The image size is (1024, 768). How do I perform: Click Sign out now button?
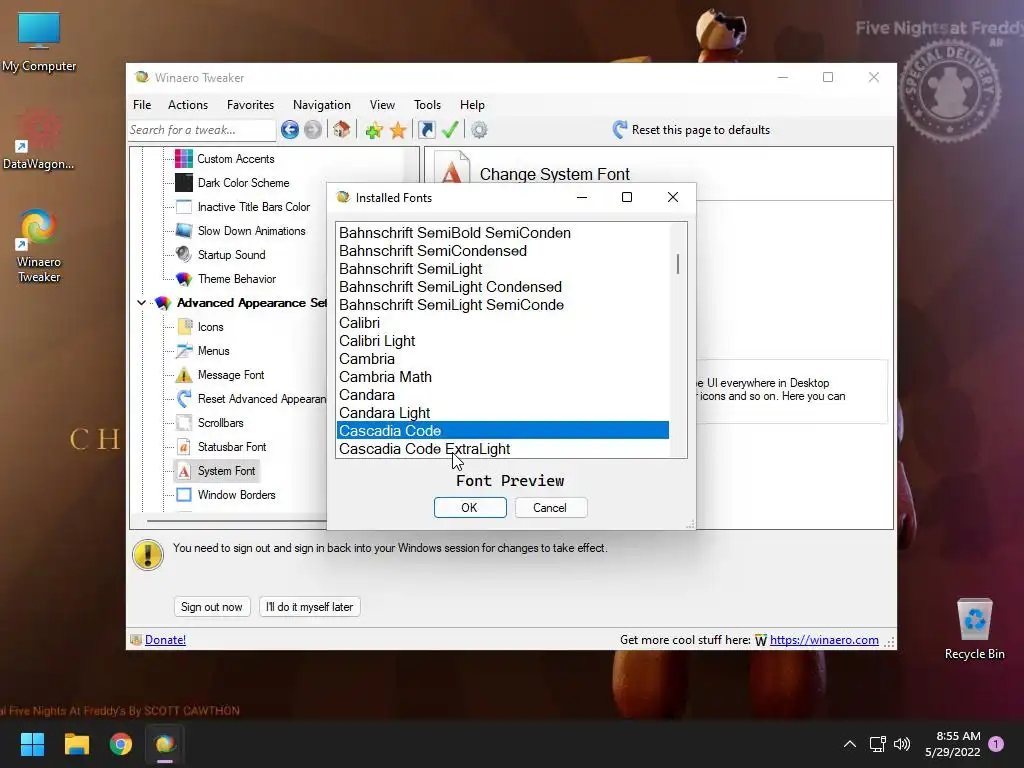click(x=212, y=607)
